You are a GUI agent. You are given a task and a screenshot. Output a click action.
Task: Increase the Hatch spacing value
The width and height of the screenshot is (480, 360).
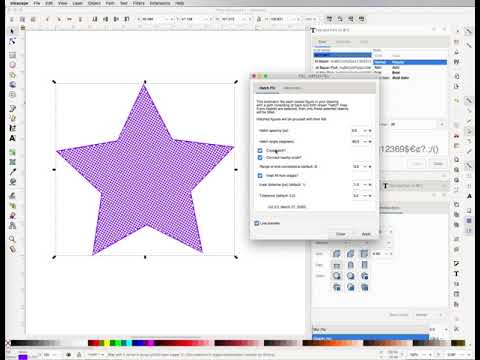pos(370,131)
